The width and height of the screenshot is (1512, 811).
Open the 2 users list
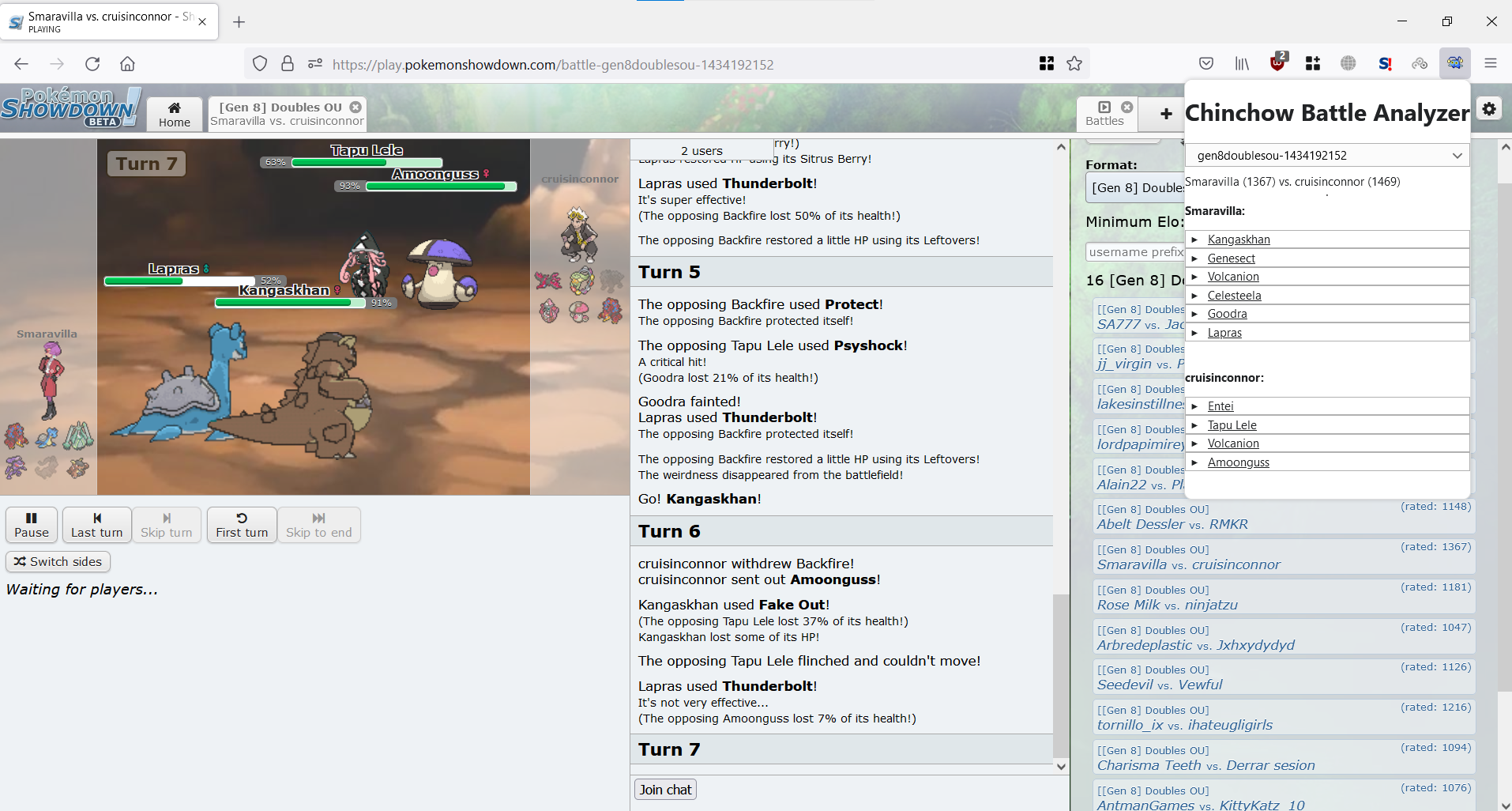701,150
